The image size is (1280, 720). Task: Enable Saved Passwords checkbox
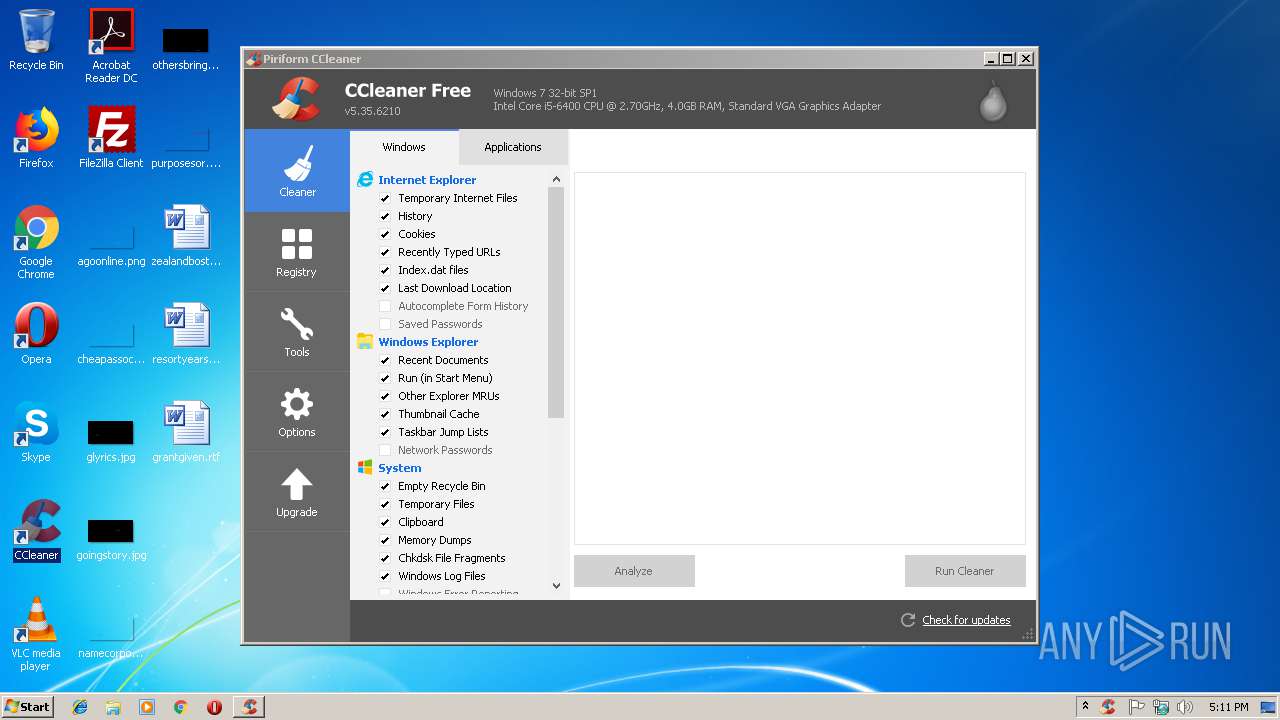(385, 324)
